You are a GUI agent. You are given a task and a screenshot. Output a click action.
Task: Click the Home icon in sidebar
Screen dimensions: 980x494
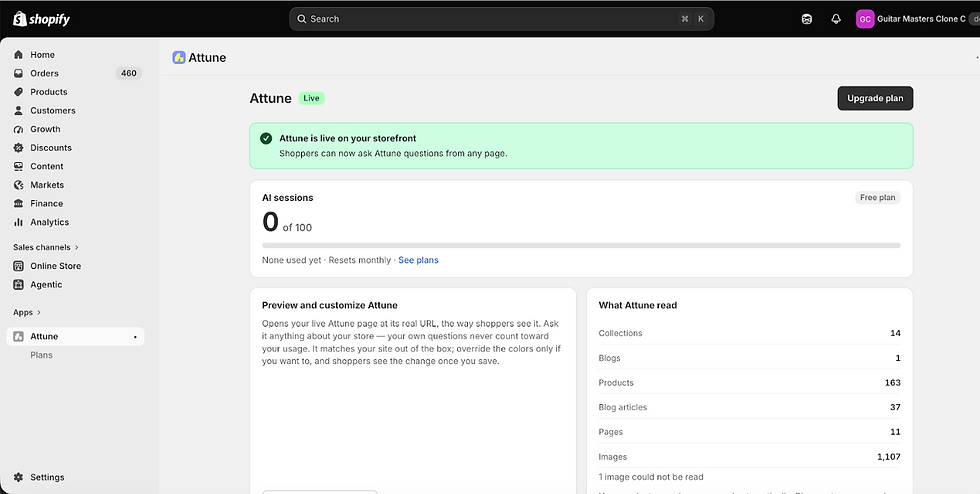click(x=18, y=55)
